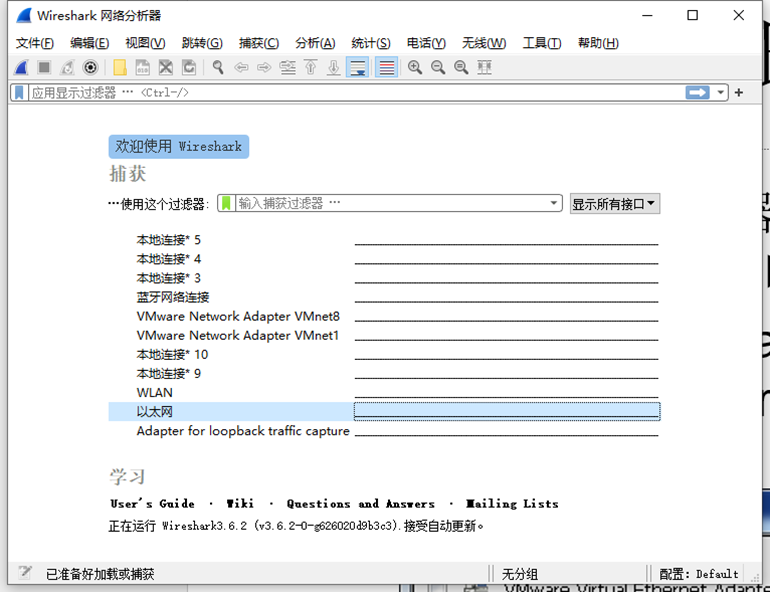Apply display filter with the arrow button
770x592 pixels.
click(698, 92)
